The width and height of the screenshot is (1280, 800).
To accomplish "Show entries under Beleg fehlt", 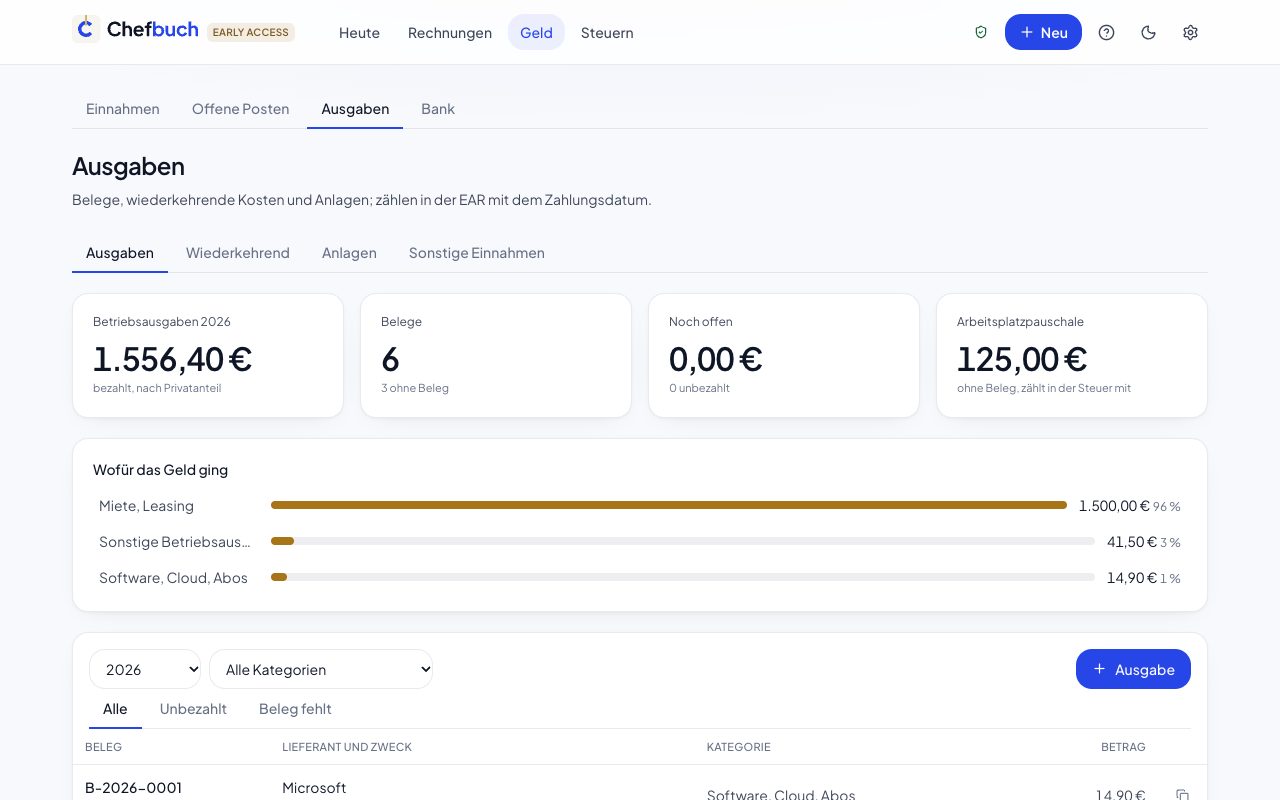I will point(295,709).
